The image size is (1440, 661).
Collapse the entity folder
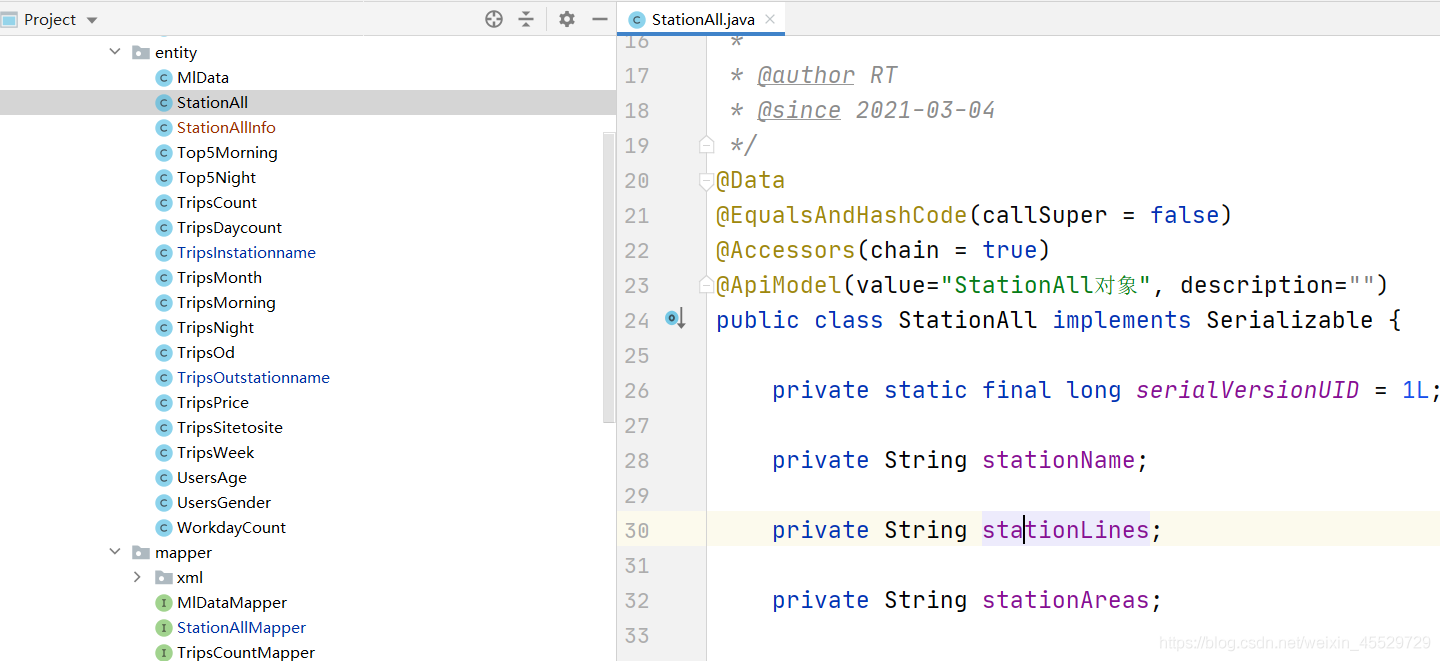point(115,52)
